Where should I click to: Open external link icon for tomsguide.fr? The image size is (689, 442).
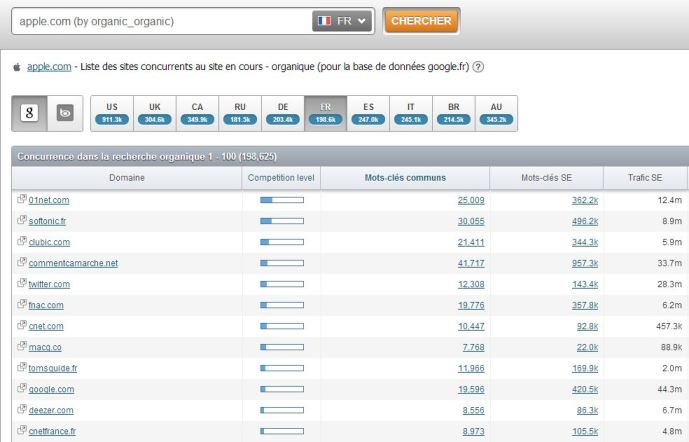coord(22,367)
